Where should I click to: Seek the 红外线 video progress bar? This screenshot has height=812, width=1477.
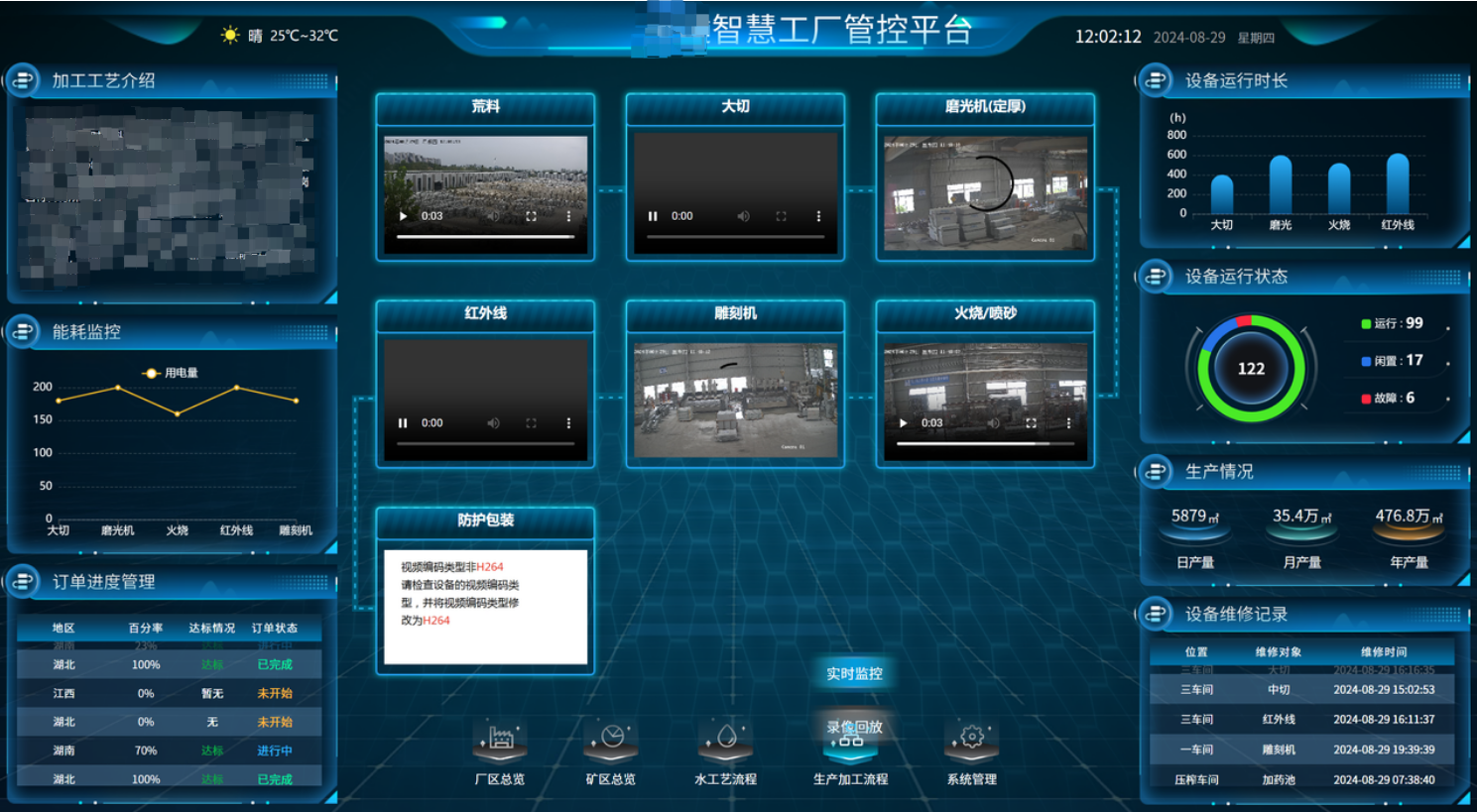(486, 444)
